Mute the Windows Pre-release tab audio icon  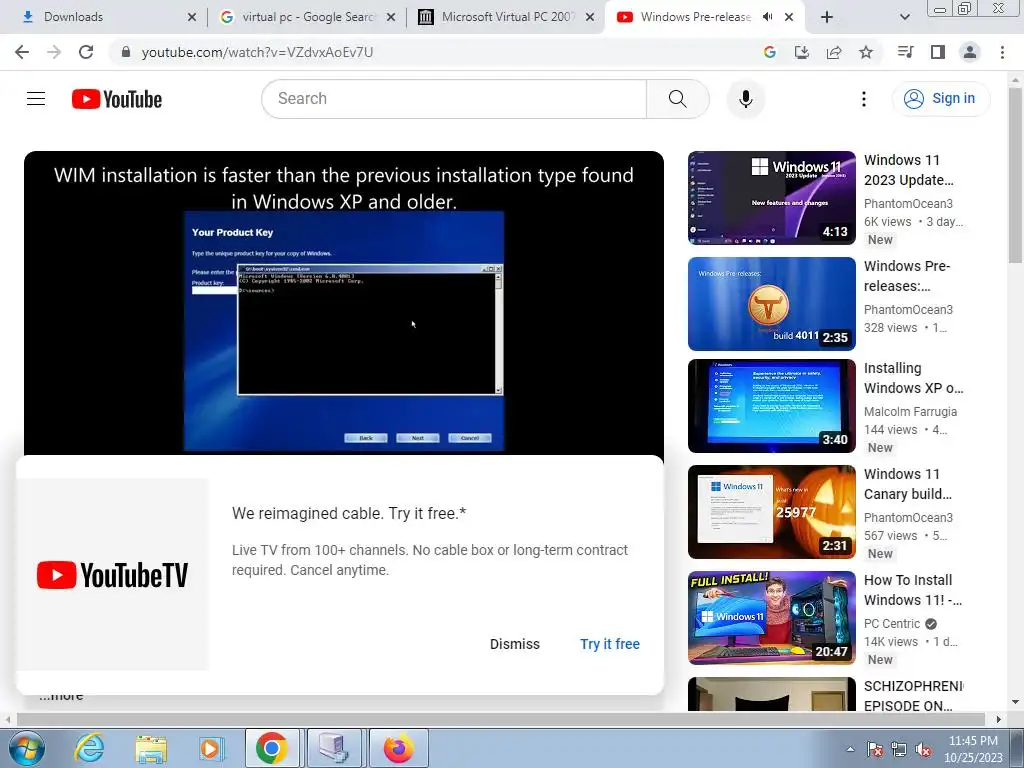pyautogui.click(x=767, y=17)
